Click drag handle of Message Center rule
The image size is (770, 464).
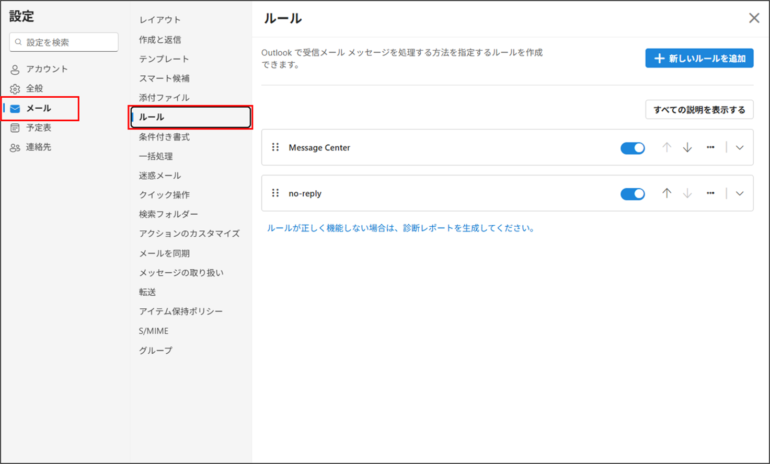coord(275,148)
